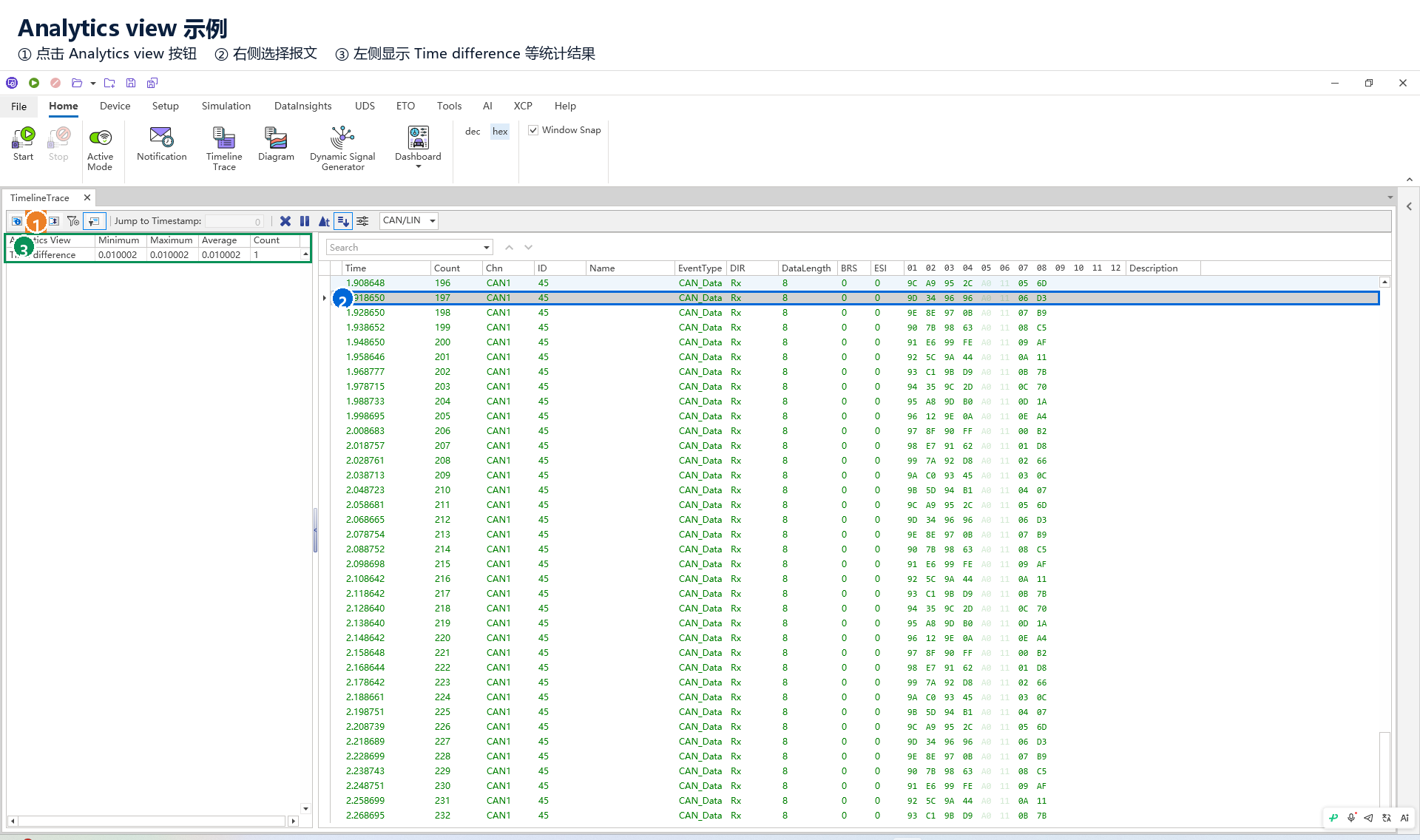Open the Search box dropdown arrow
The width and height of the screenshot is (1420, 840).
(487, 248)
